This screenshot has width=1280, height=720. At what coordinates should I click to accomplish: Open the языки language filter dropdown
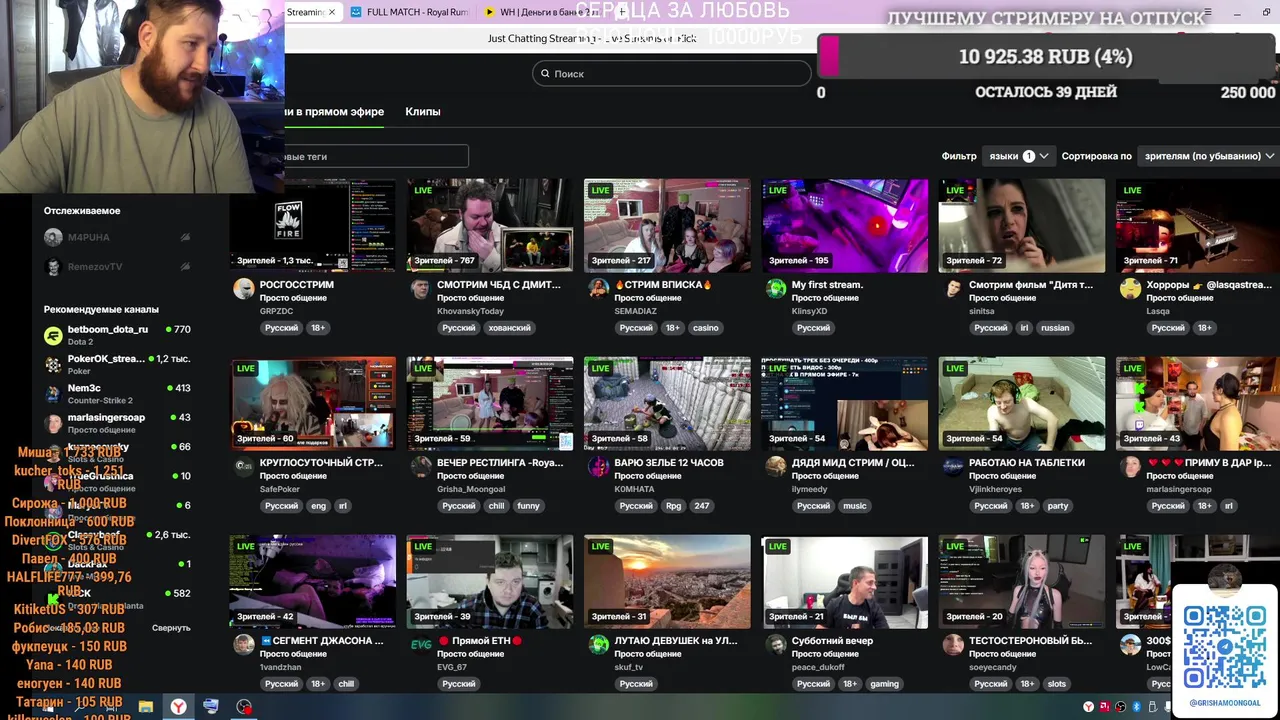click(1018, 156)
